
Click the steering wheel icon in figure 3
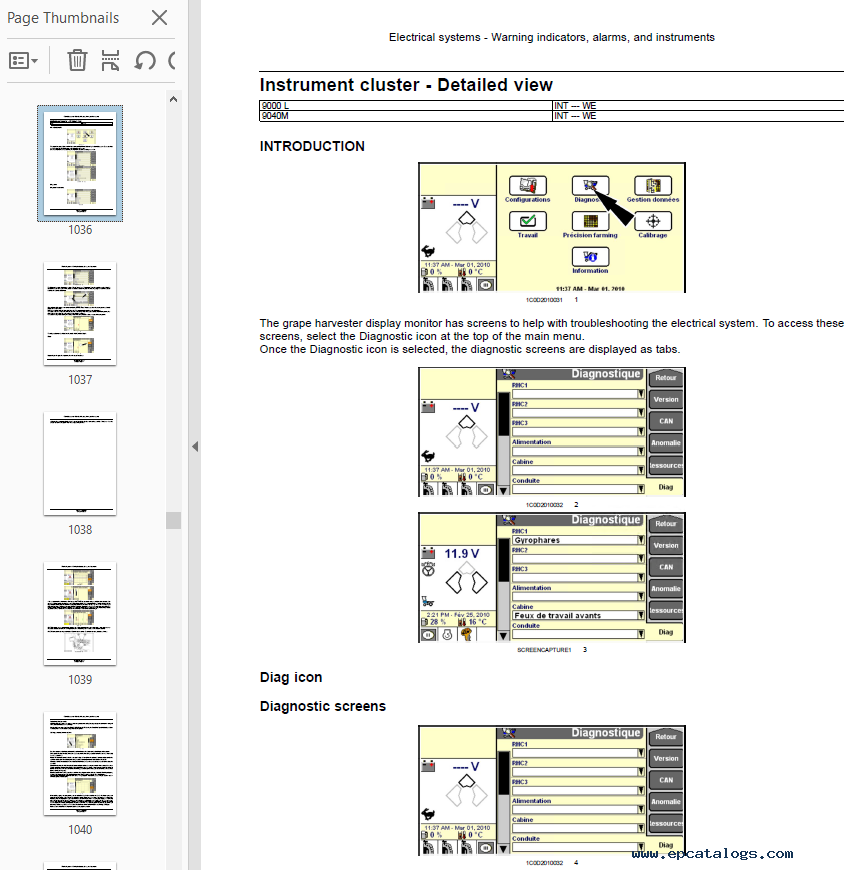click(428, 569)
